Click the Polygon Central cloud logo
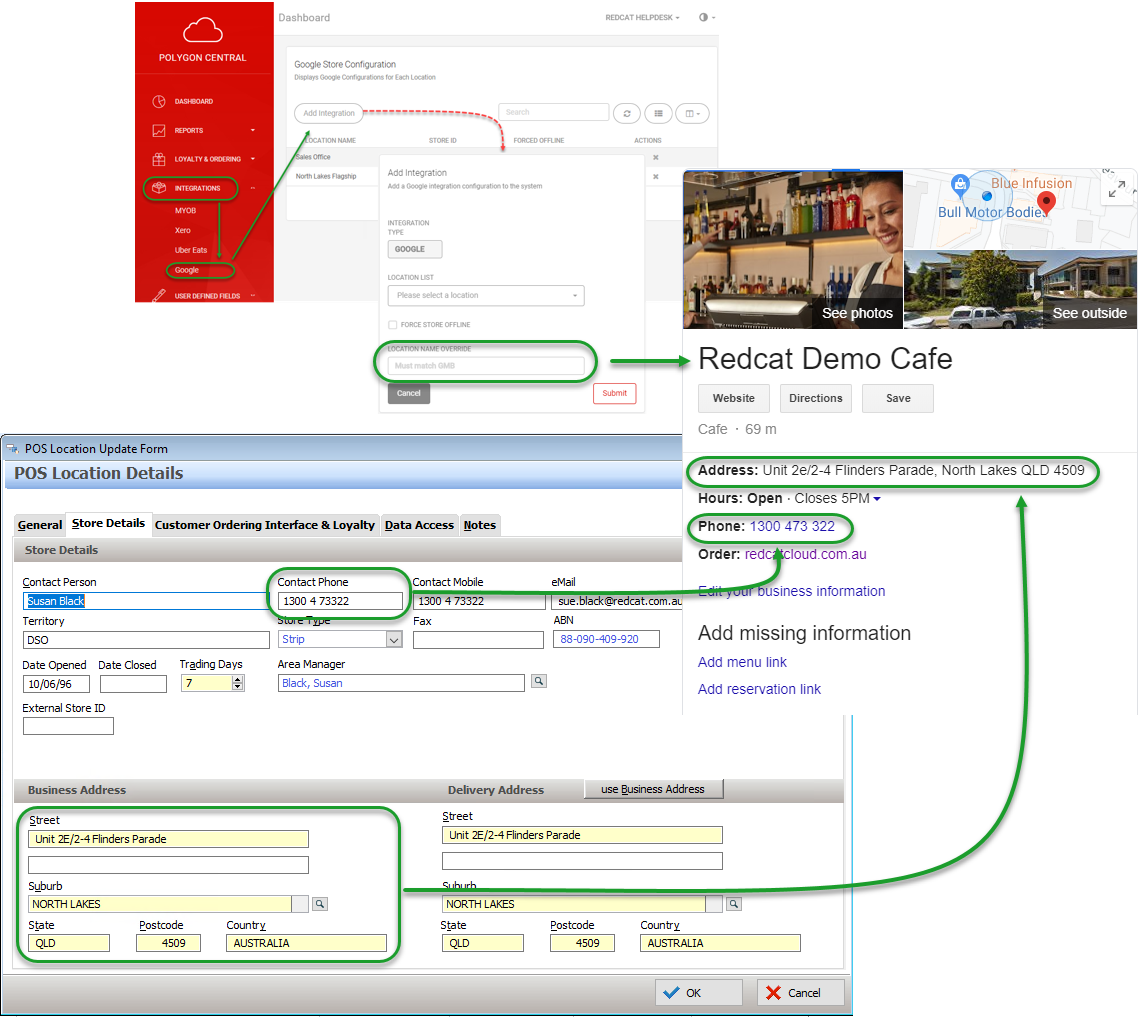 pyautogui.click(x=203, y=31)
